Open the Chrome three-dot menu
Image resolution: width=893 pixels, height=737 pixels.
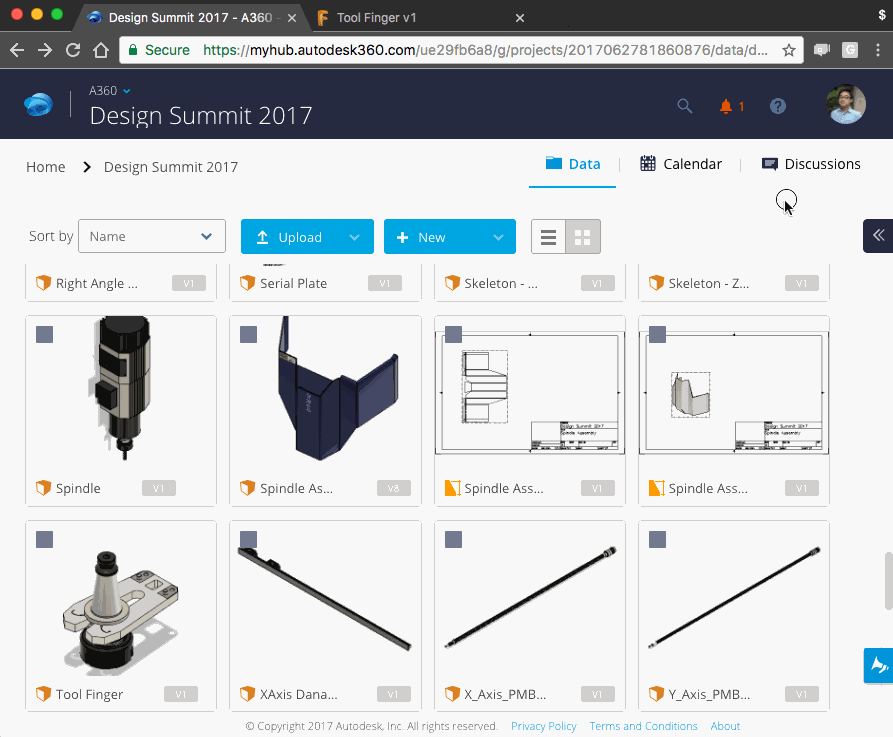tap(878, 50)
